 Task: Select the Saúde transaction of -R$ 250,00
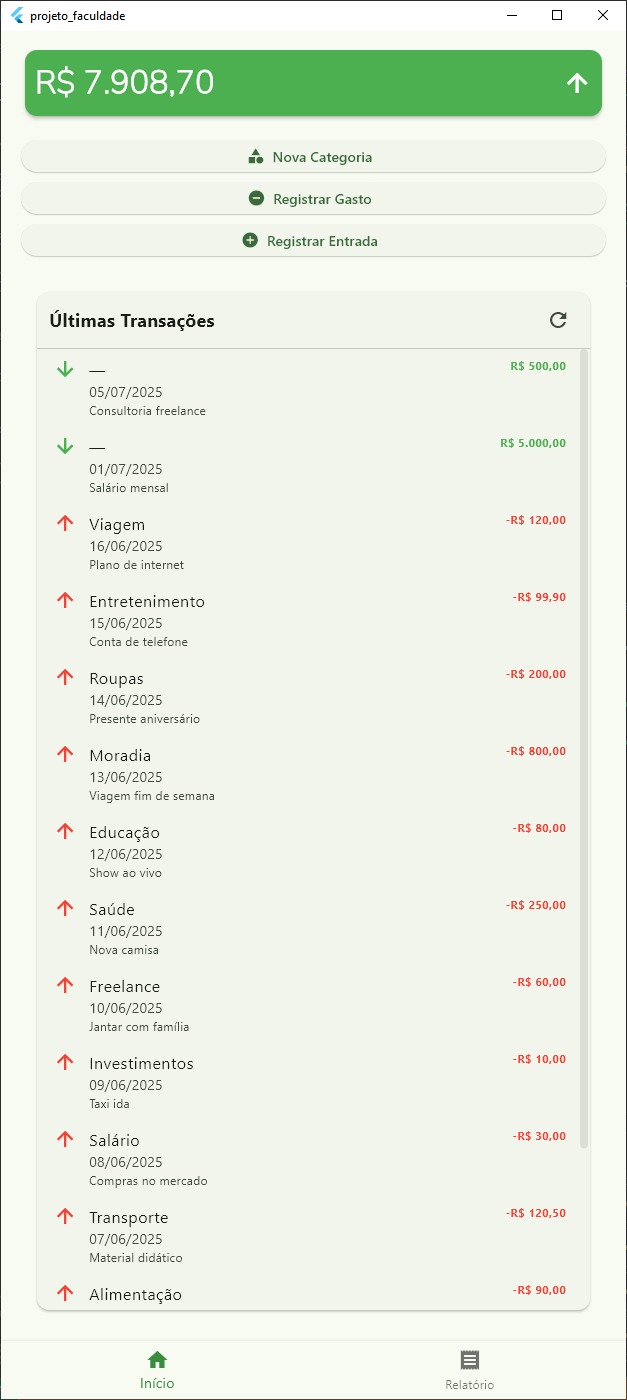pos(311,928)
